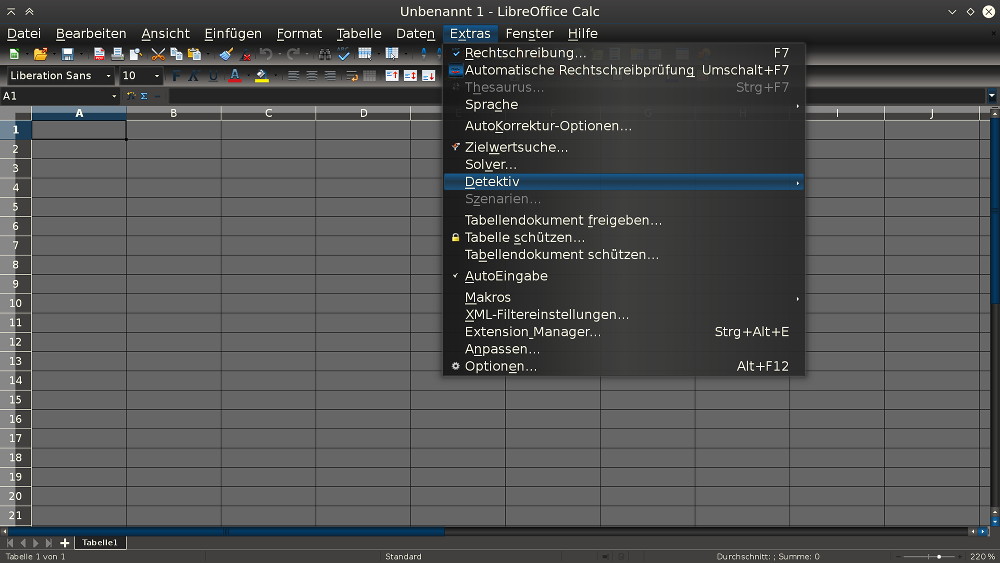Select Solver... menu entry
Image resolution: width=1000 pixels, height=563 pixels.
click(624, 165)
